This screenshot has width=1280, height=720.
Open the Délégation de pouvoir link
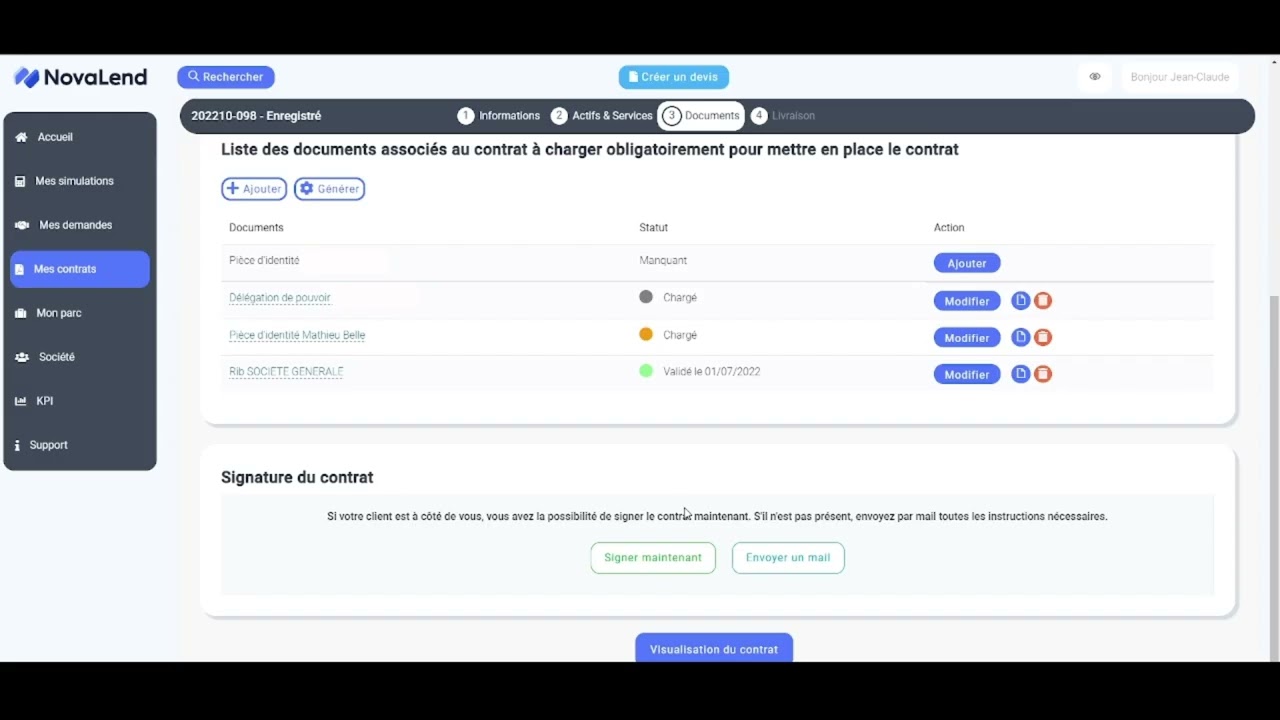pos(280,298)
